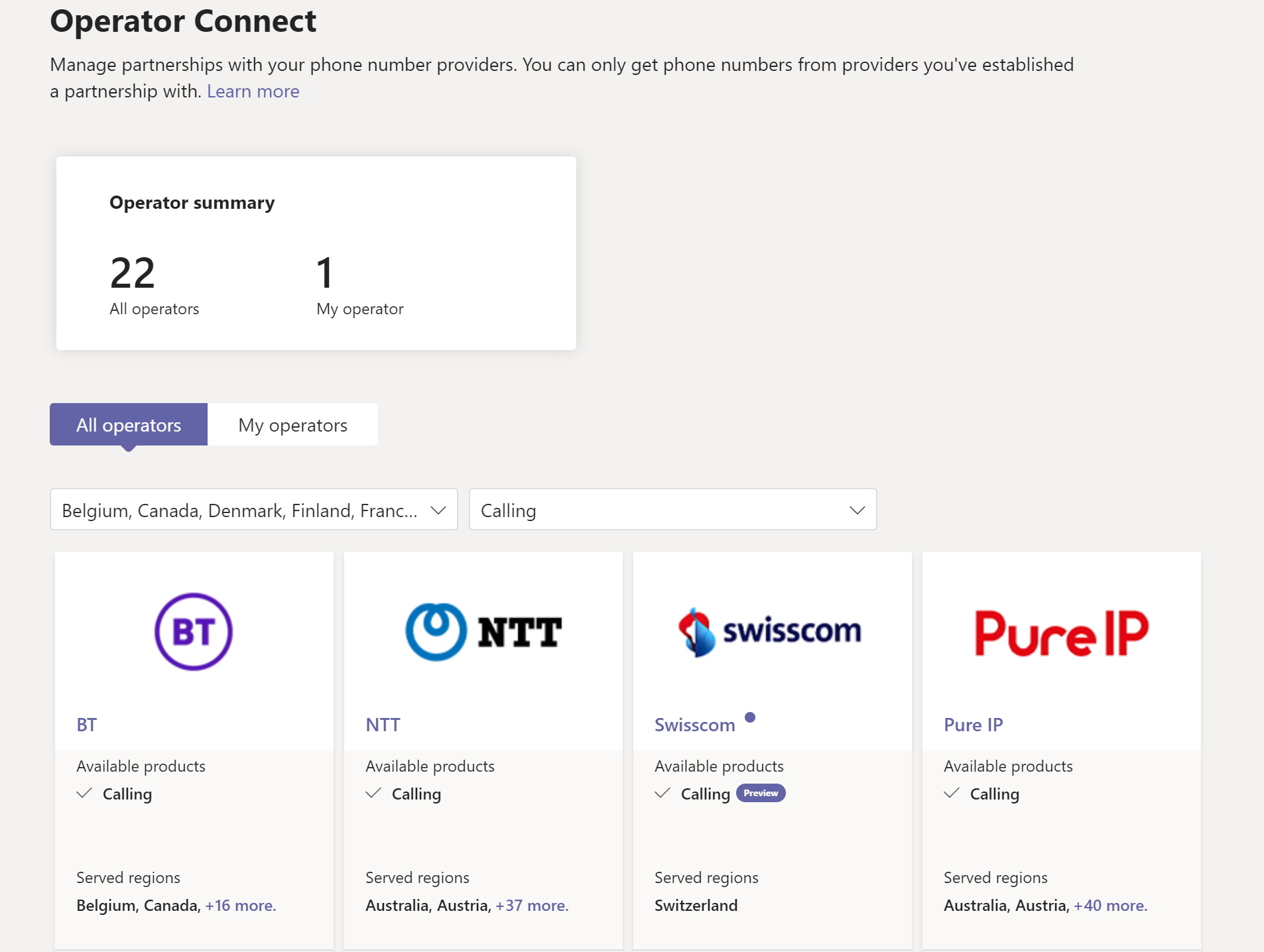Click the BT circular logo
The width and height of the screenshot is (1264, 952).
point(194,631)
